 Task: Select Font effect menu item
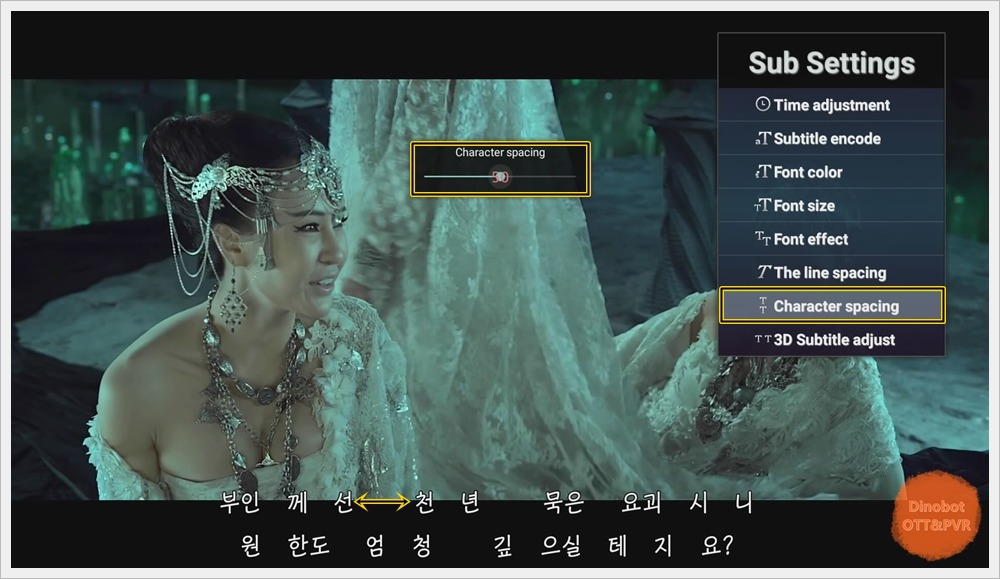point(831,239)
